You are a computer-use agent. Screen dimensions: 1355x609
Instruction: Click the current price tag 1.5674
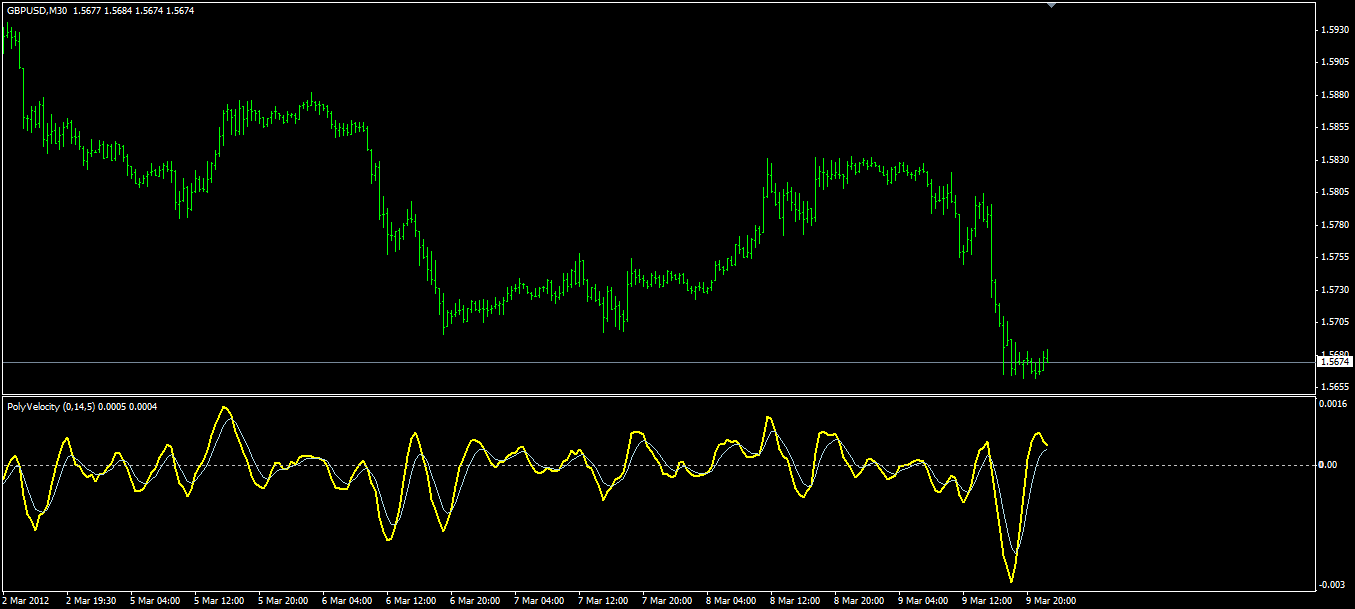[1336, 362]
